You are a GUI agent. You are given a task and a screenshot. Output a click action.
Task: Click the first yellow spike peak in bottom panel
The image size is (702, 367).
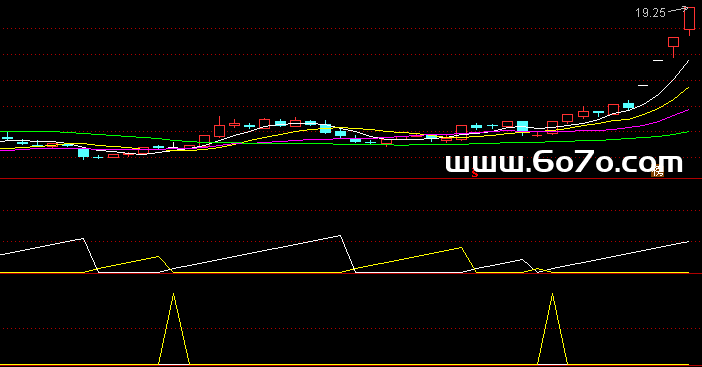[174, 294]
